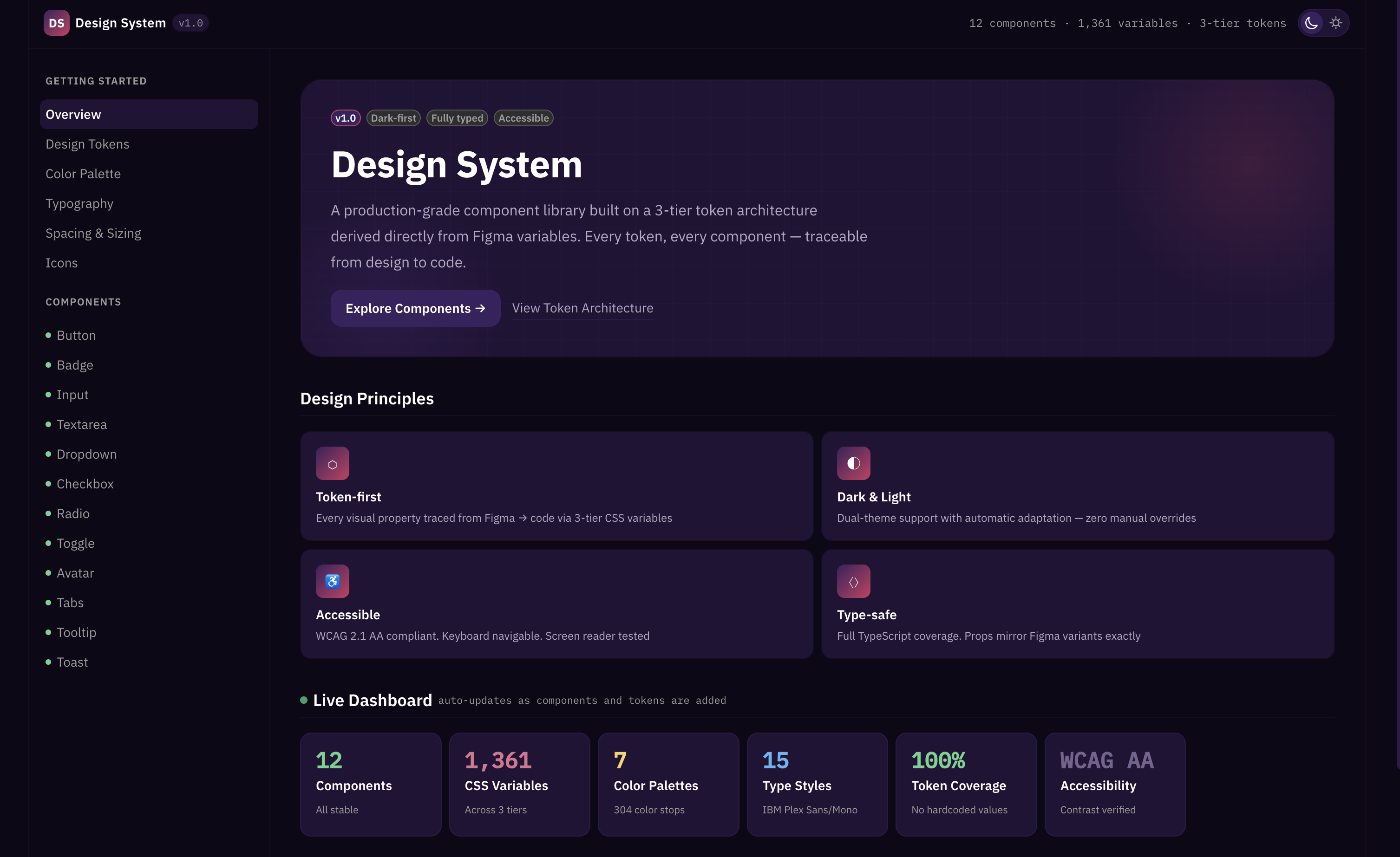
Task: Click the Token-first hexagon icon
Action: (x=333, y=463)
